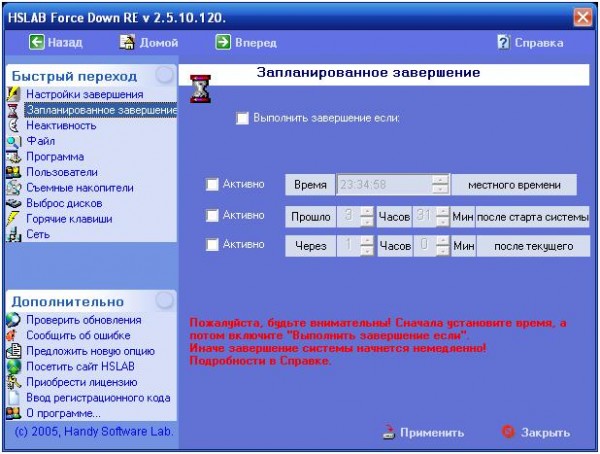Open Проверить обновления link
This screenshot has width=600, height=454.
tap(84, 320)
